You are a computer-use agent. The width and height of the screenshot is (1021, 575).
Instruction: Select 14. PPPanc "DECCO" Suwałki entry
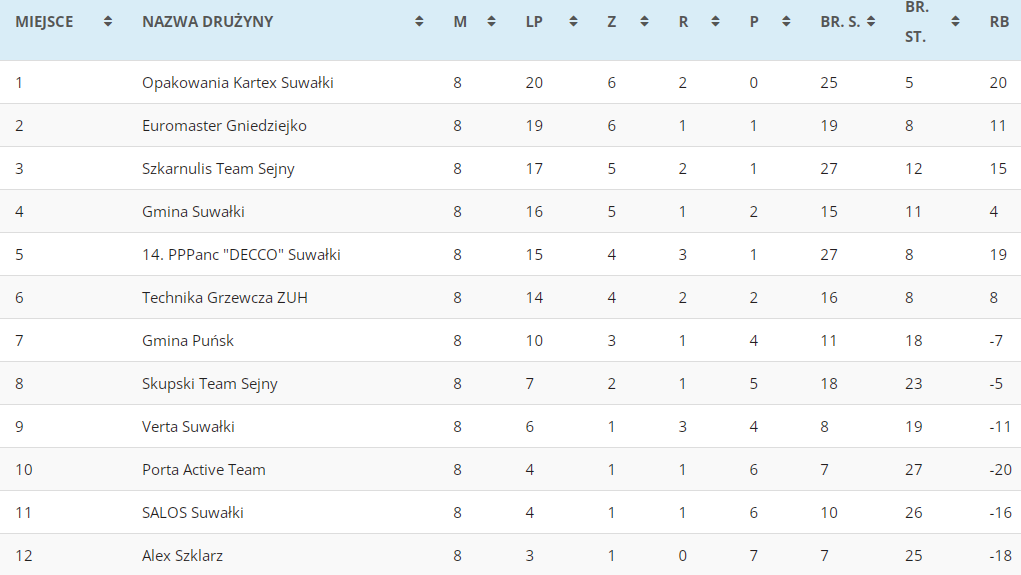pyautogui.click(x=241, y=255)
